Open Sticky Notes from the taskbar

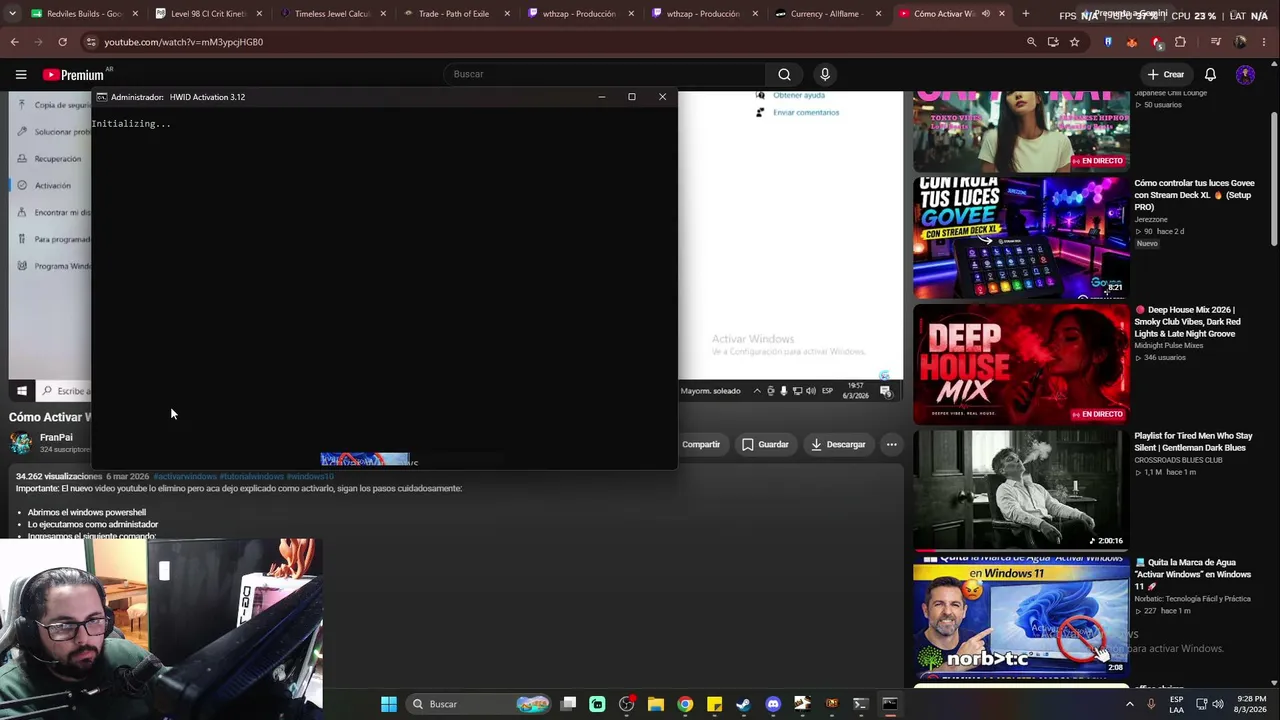[x=714, y=704]
